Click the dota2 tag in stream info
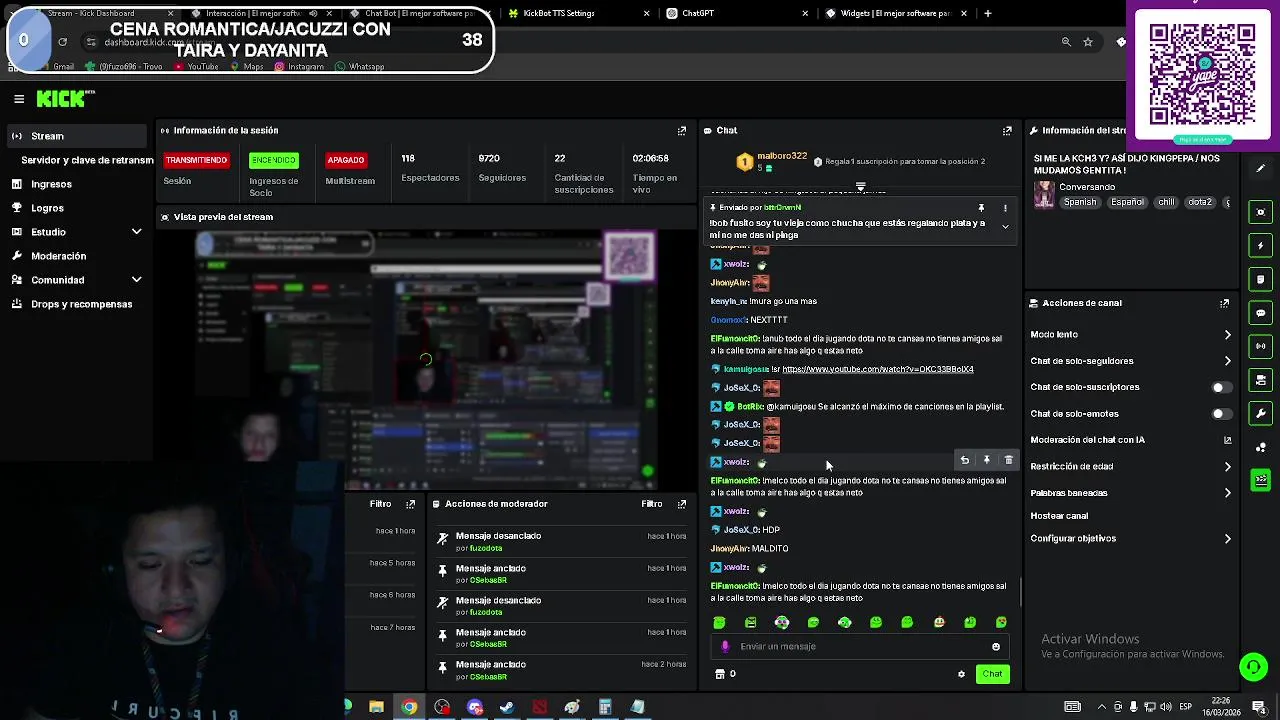 [1200, 202]
